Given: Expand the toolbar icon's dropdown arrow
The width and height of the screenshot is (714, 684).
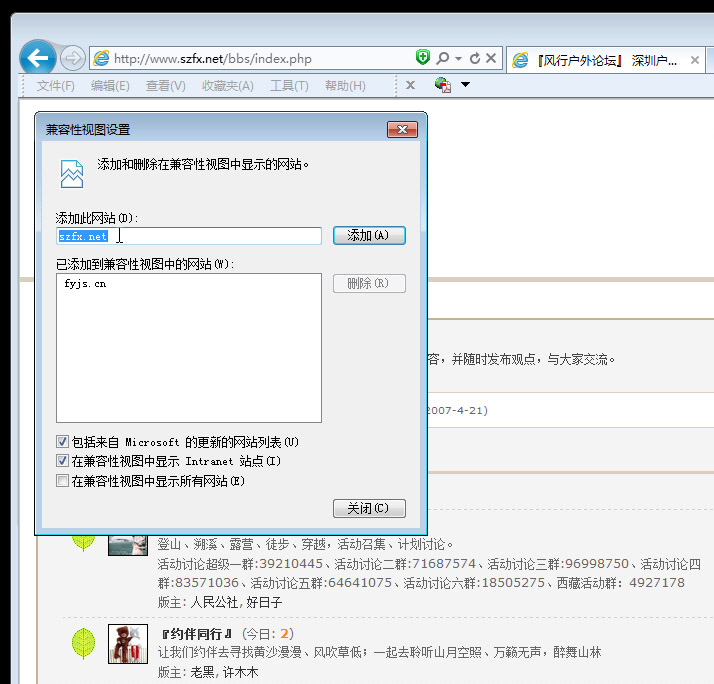Looking at the screenshot, I should point(465,84).
